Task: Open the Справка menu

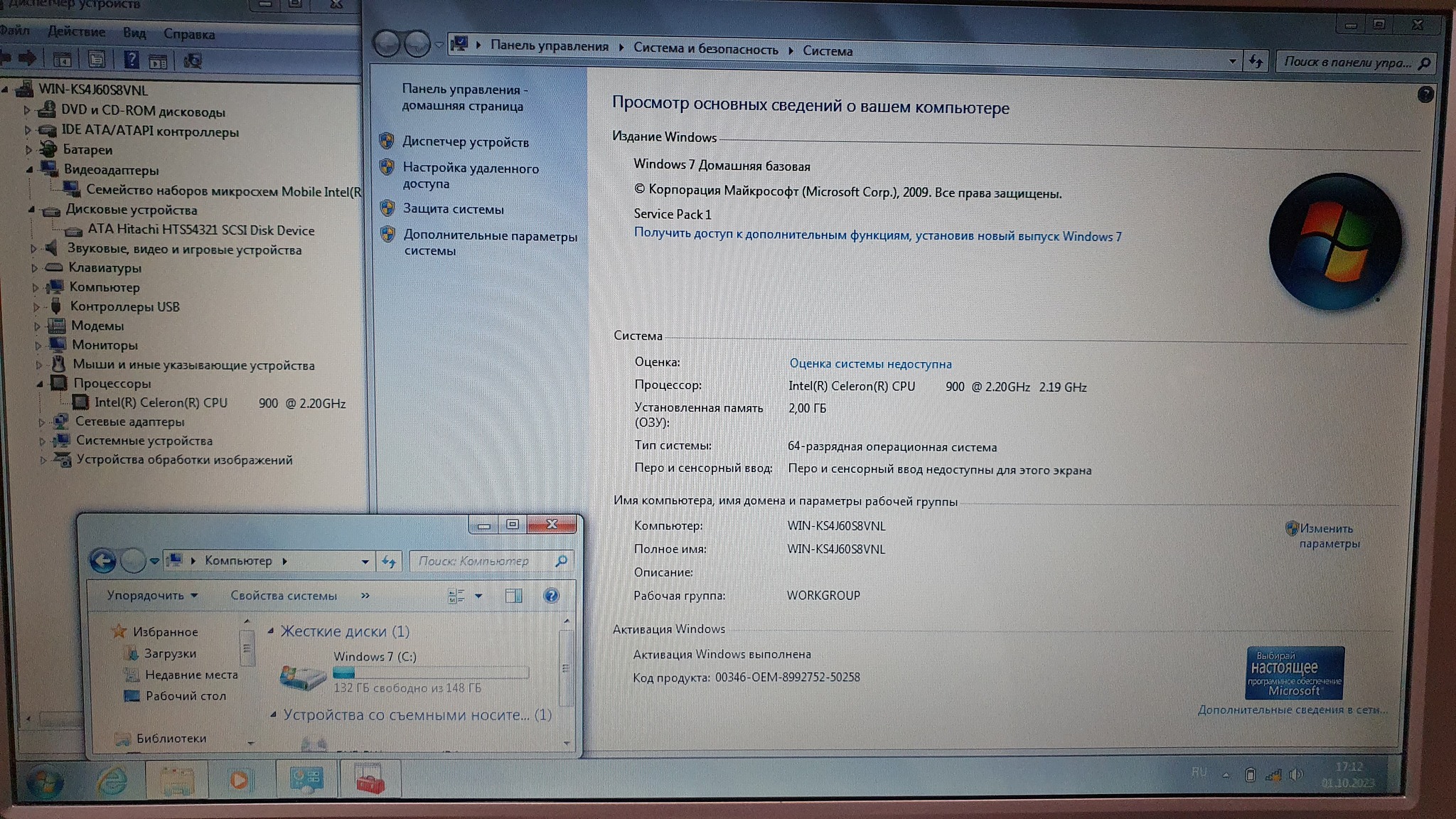Action: [x=188, y=34]
